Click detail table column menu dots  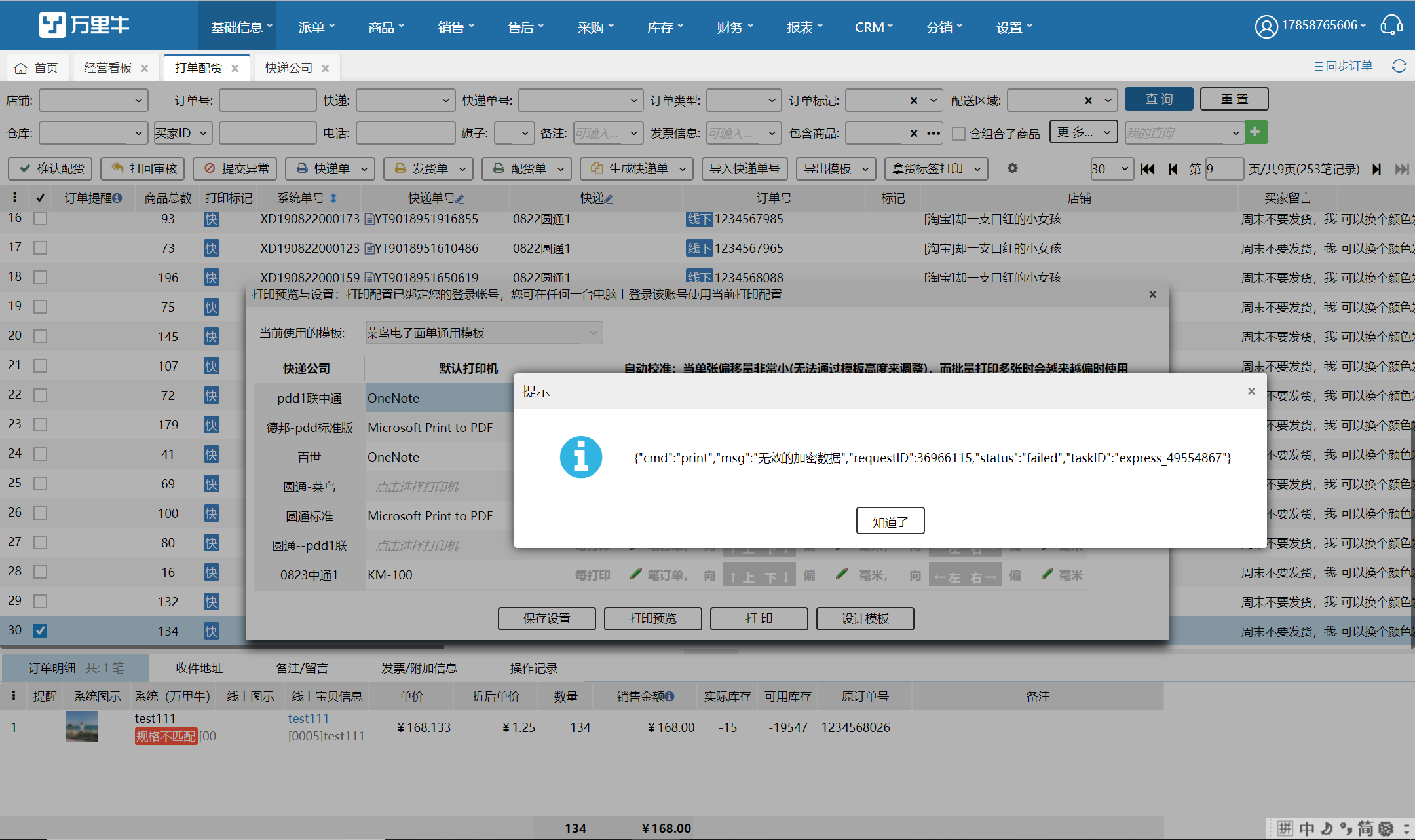point(13,696)
